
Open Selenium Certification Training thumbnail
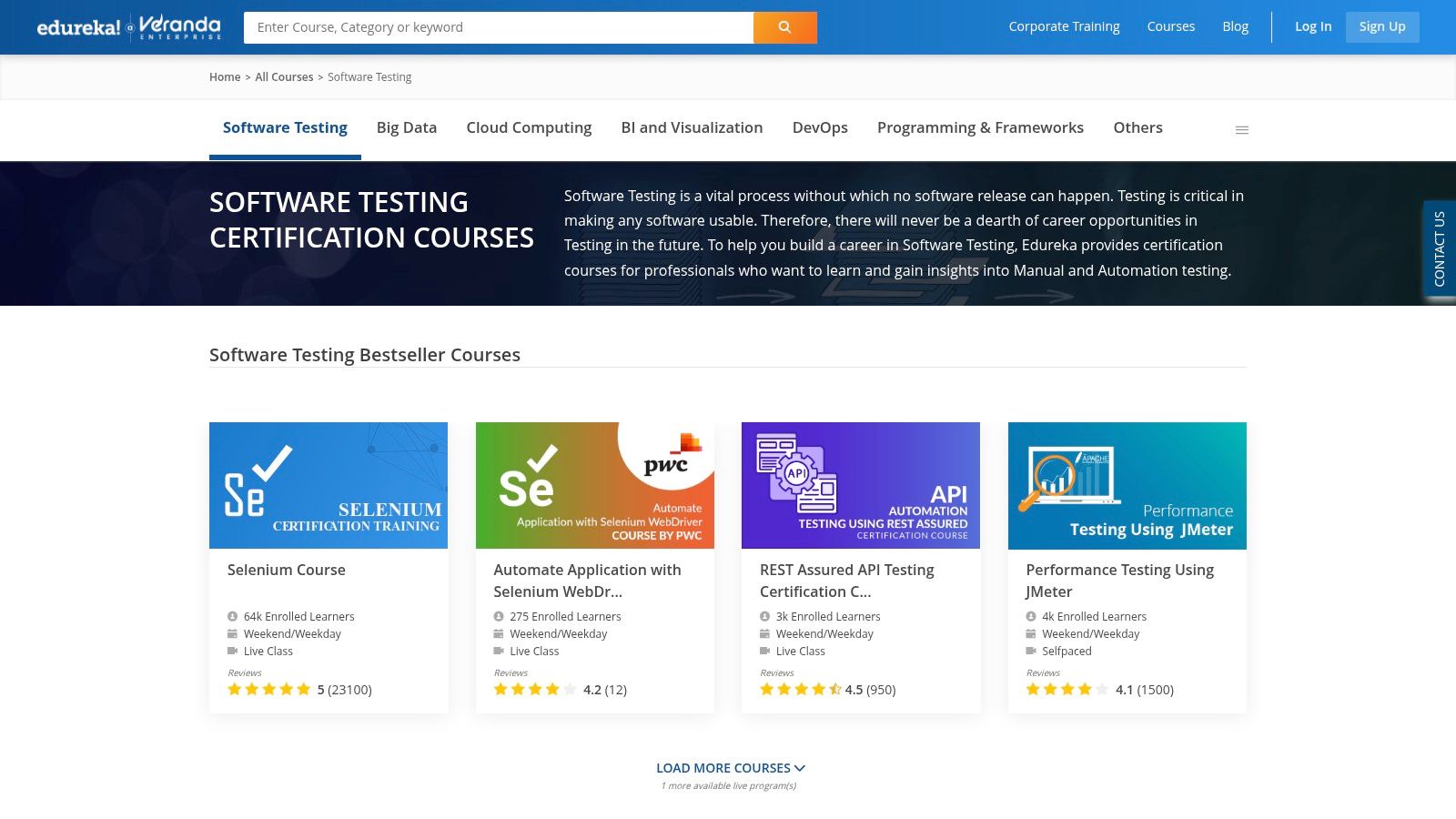329,485
